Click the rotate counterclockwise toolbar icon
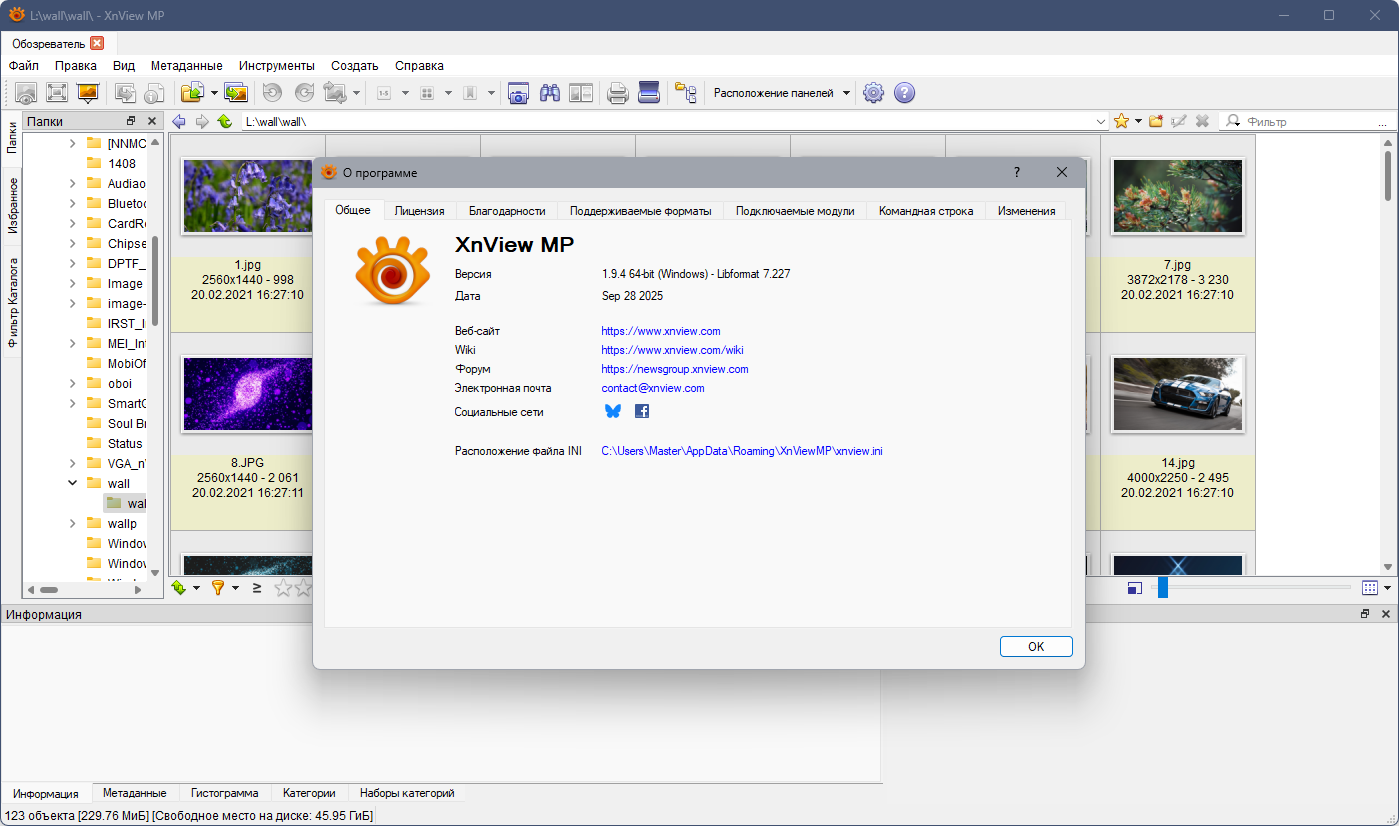Screen dimensions: 1399x826 pos(272,93)
